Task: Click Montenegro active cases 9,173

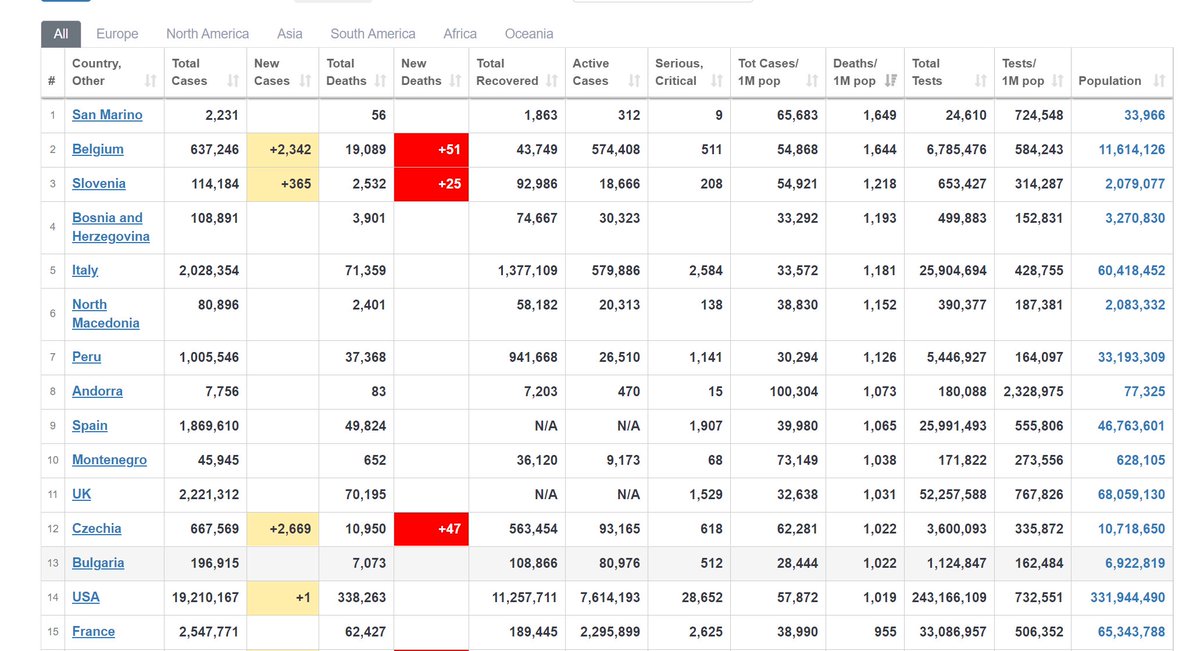Action: [621, 460]
